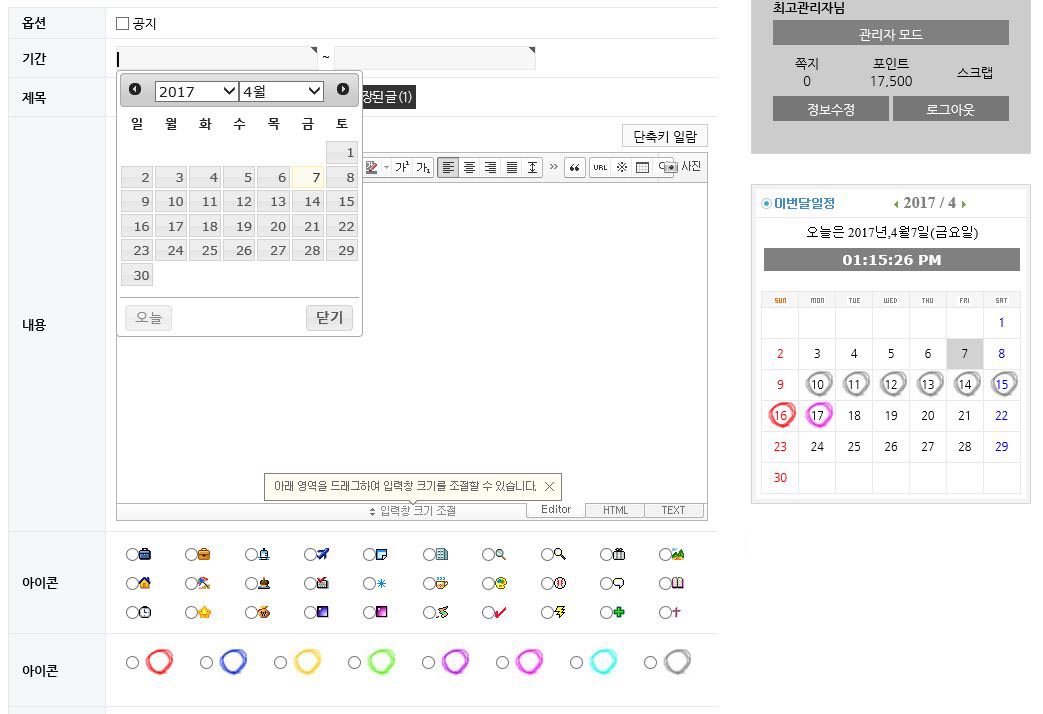Select the airplane icon radio button
Image resolution: width=1043 pixels, height=714 pixels.
310,555
